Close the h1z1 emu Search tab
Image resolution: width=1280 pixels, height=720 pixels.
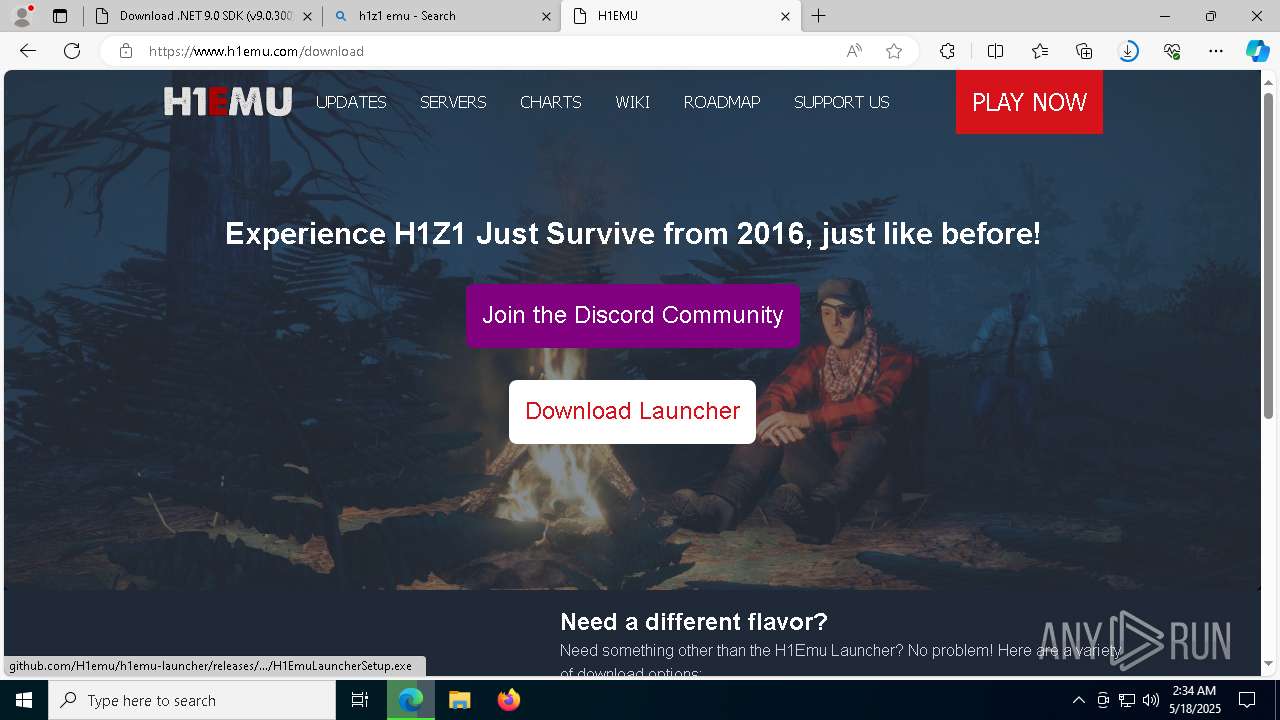tap(546, 16)
